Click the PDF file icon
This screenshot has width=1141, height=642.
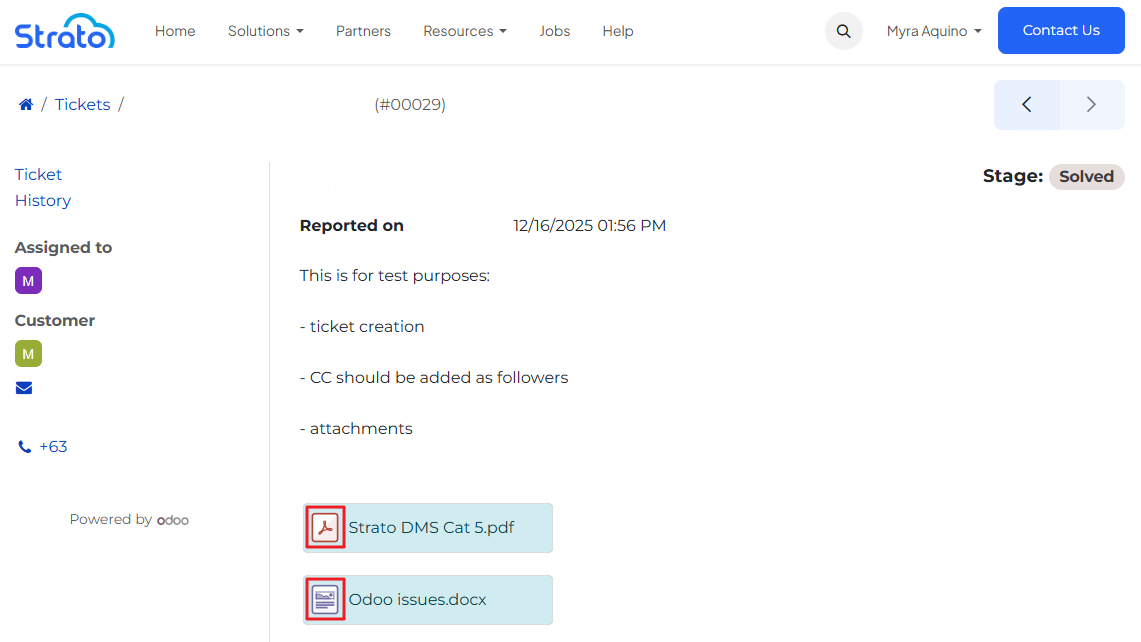coord(325,527)
